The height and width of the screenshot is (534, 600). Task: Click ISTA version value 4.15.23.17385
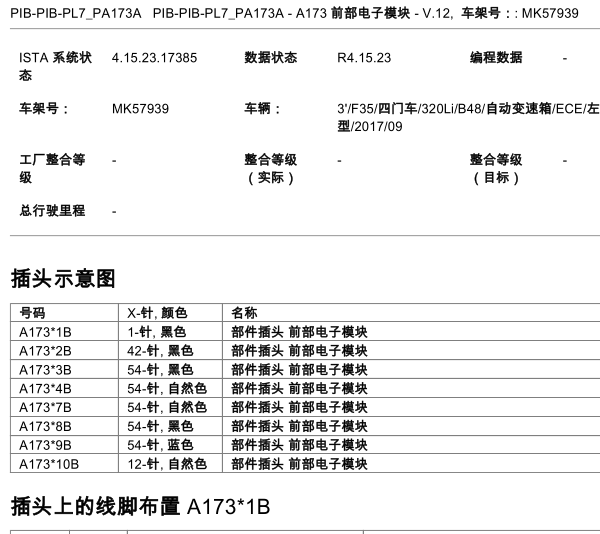154,58
